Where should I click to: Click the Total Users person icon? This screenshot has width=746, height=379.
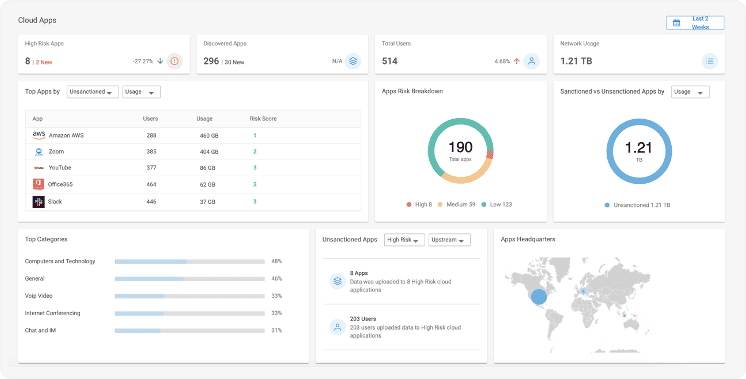coord(531,61)
